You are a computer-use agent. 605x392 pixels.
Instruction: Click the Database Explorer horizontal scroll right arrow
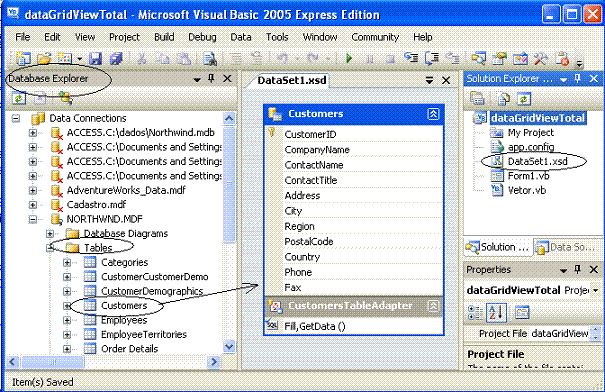[x=213, y=362]
